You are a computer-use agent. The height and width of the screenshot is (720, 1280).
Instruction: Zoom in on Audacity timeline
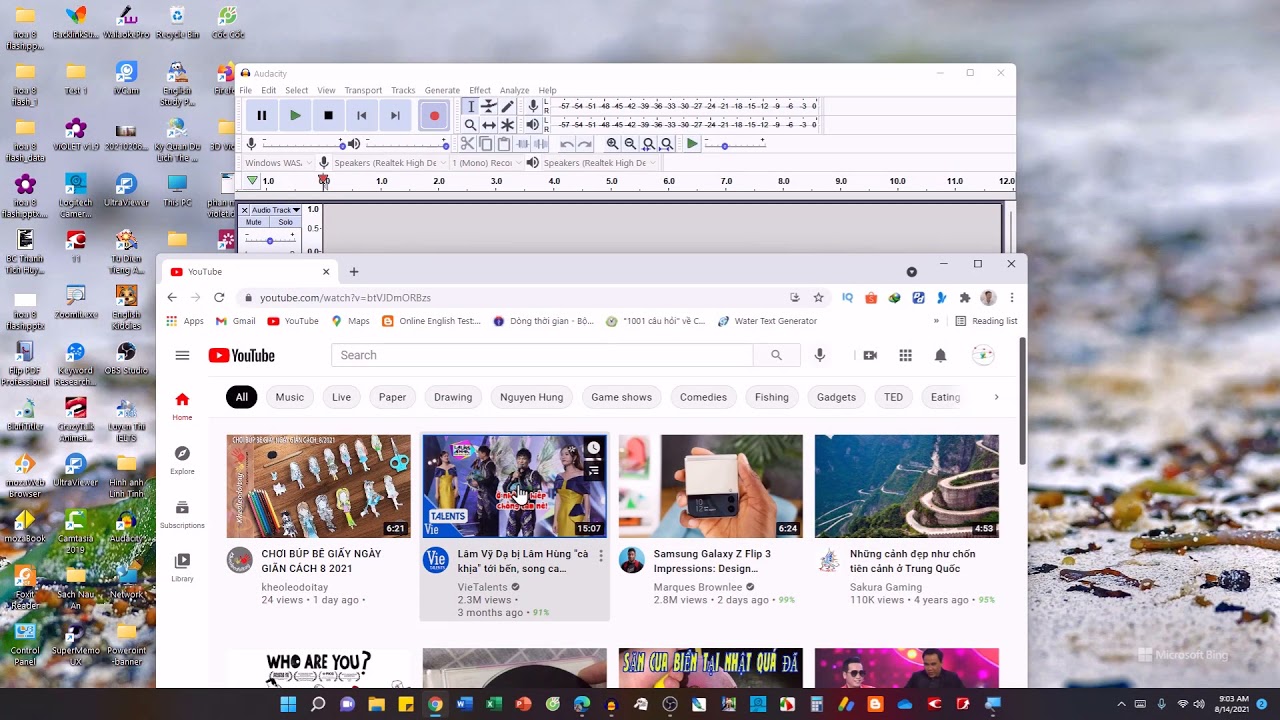pyautogui.click(x=612, y=144)
